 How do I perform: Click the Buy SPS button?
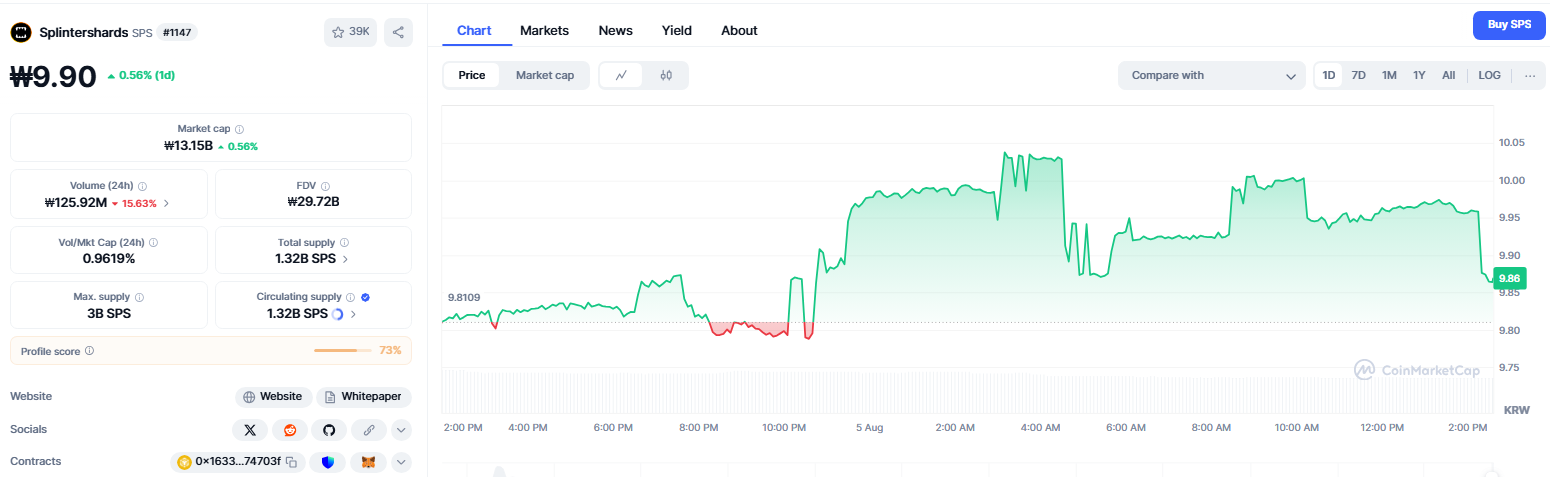click(x=1509, y=24)
